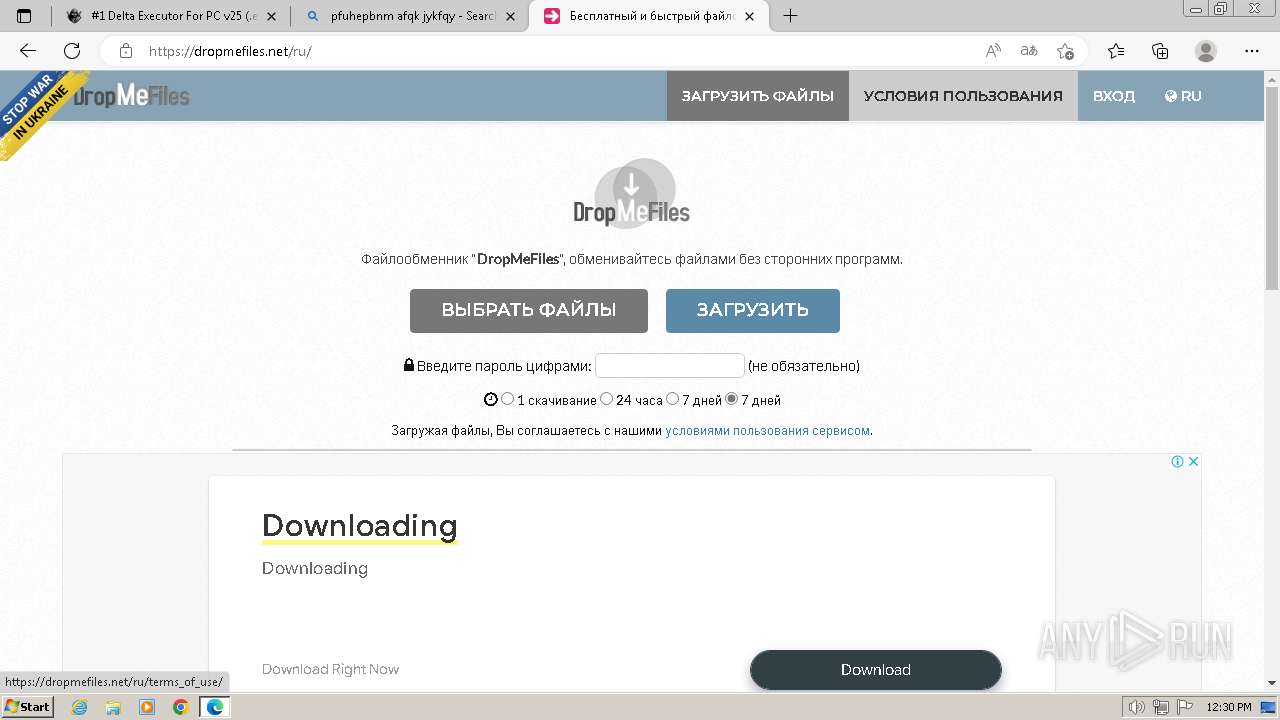This screenshot has height=720, width=1280.
Task: Open the Start menu
Action: point(27,707)
